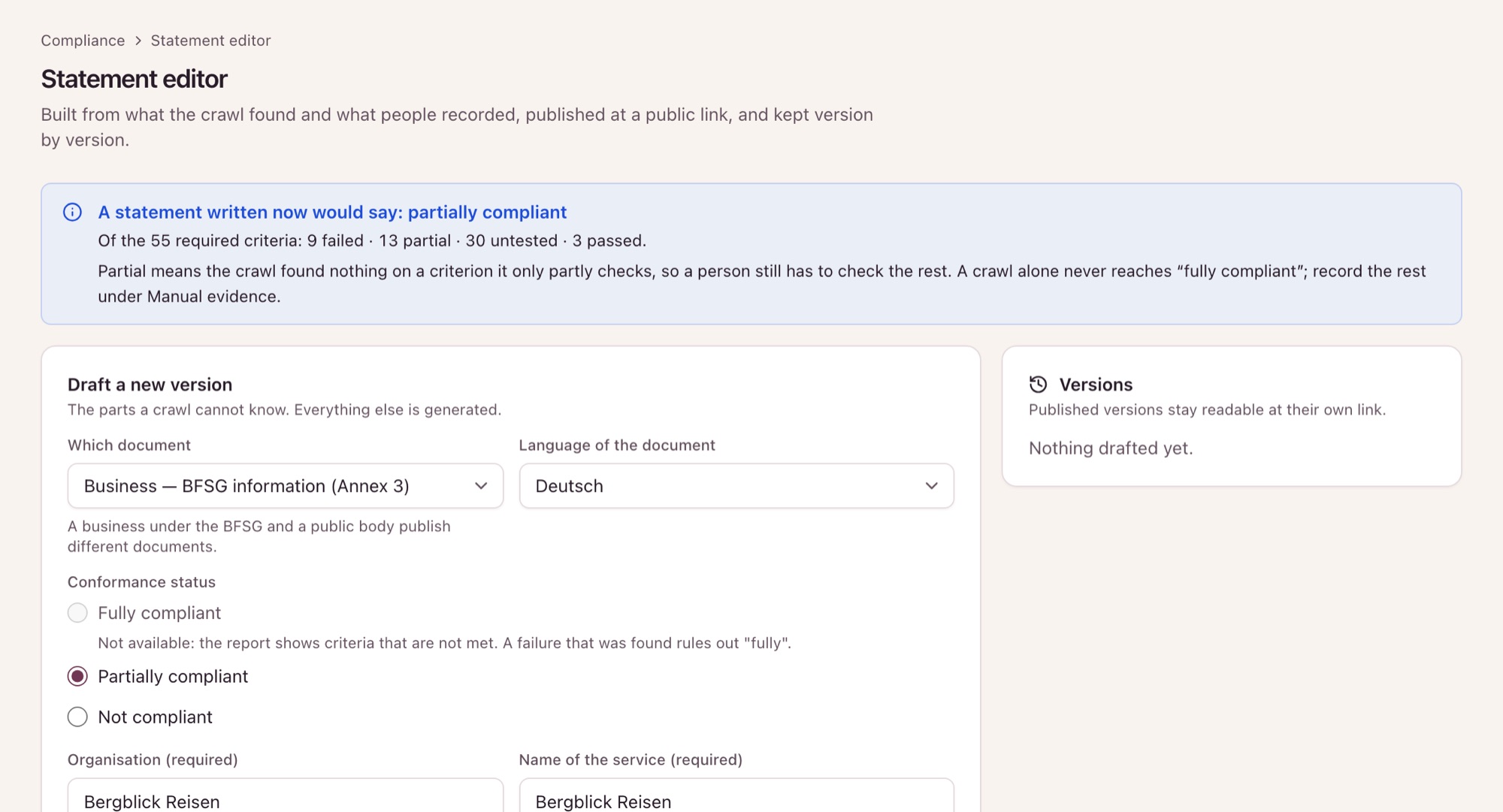Click the 'A statement written now would say' heading
This screenshot has height=812, width=1503.
pos(332,213)
